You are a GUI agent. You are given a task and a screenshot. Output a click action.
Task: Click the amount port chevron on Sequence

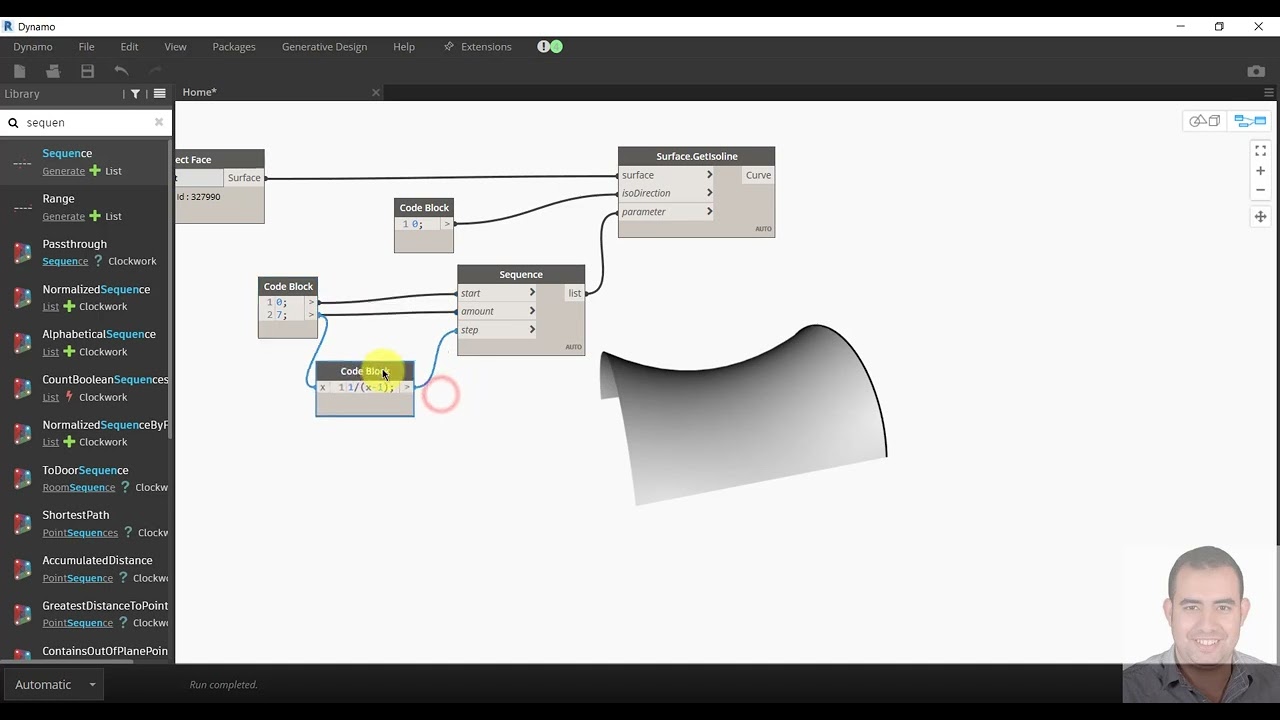tap(532, 311)
